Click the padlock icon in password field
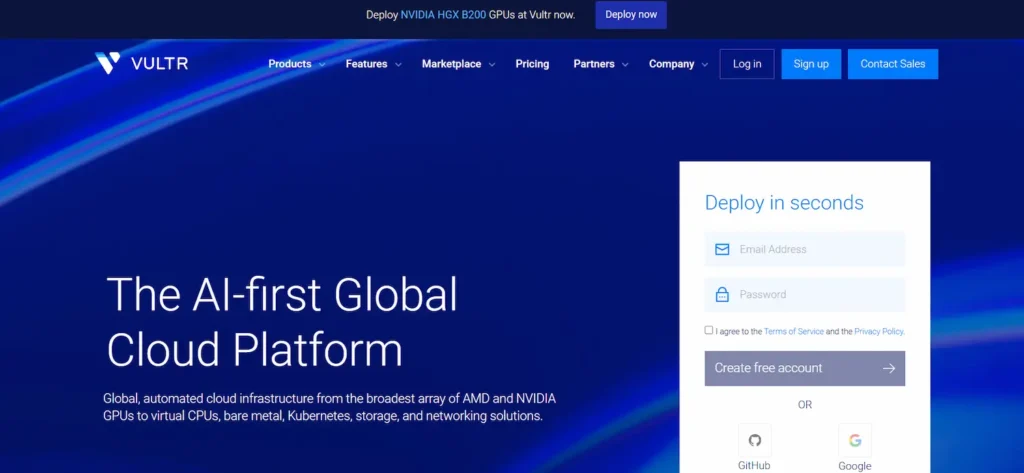This screenshot has height=473, width=1024. click(722, 295)
